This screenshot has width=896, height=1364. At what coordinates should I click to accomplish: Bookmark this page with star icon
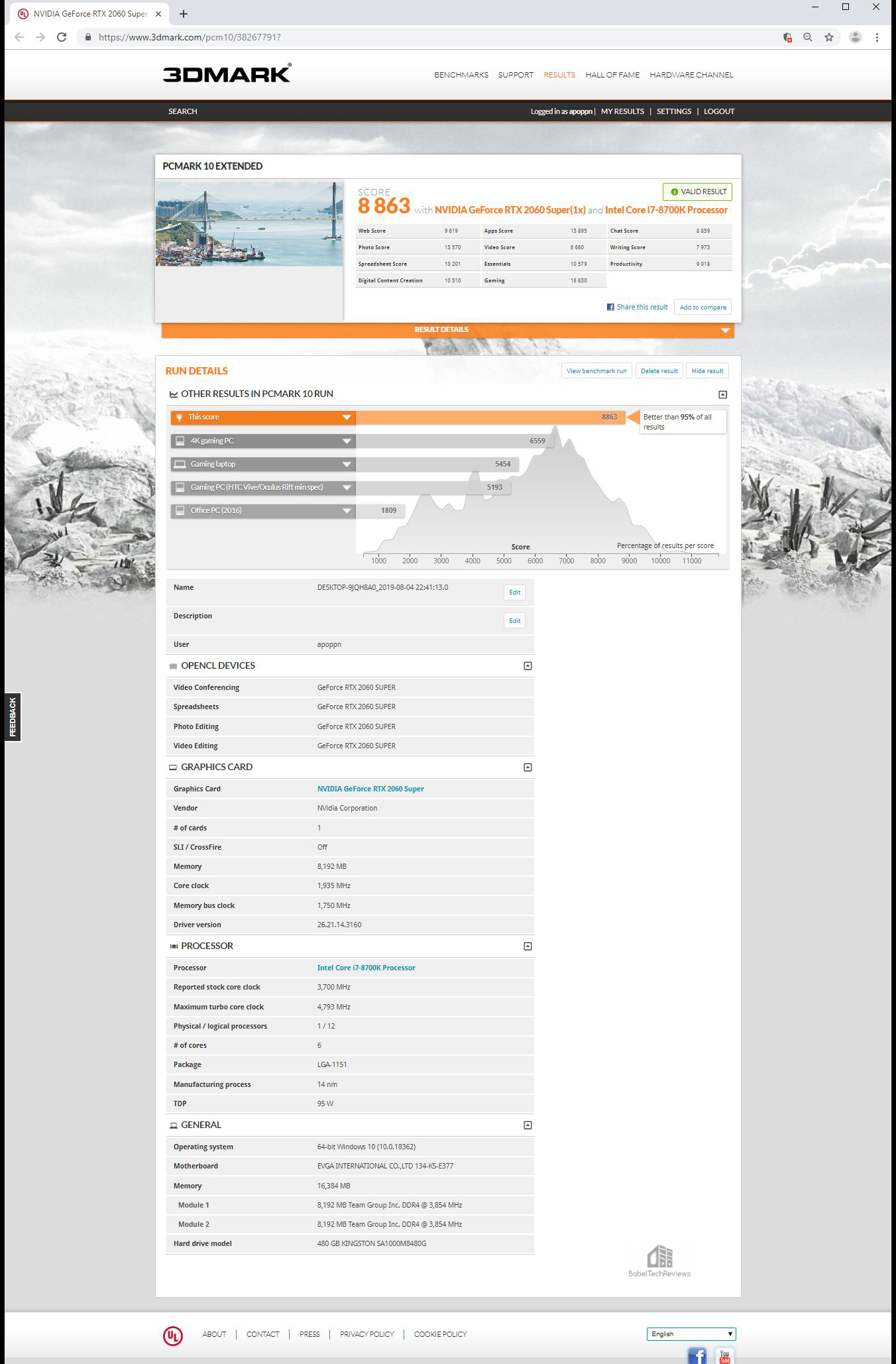point(829,37)
